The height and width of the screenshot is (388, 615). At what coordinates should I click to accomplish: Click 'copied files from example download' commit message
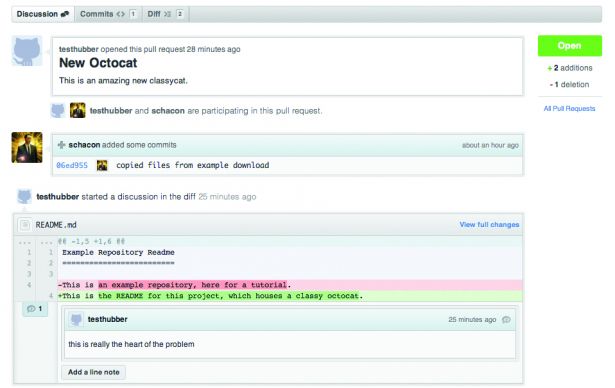pyautogui.click(x=193, y=165)
